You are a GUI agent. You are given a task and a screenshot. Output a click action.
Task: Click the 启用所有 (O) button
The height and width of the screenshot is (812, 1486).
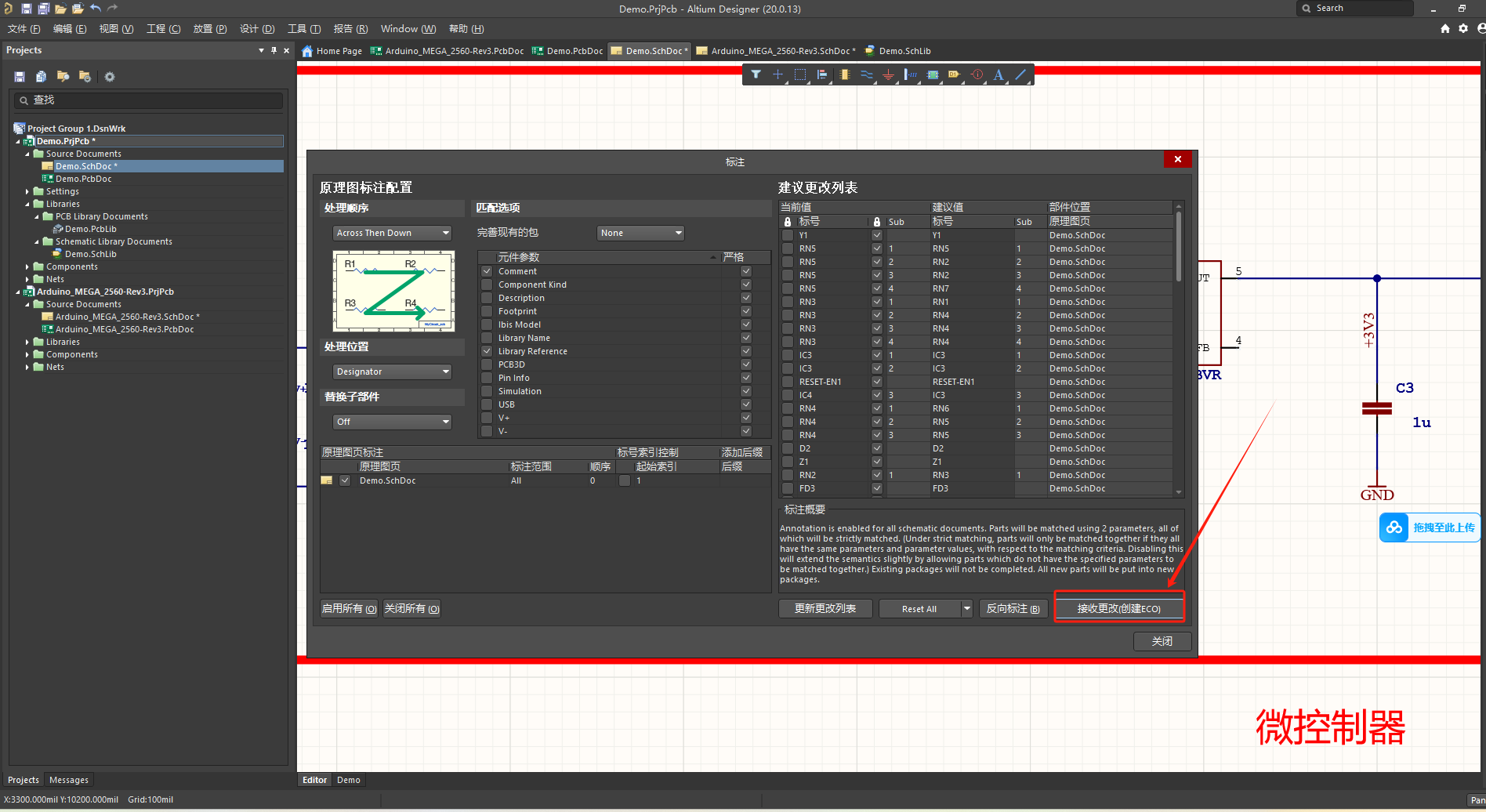(x=350, y=608)
